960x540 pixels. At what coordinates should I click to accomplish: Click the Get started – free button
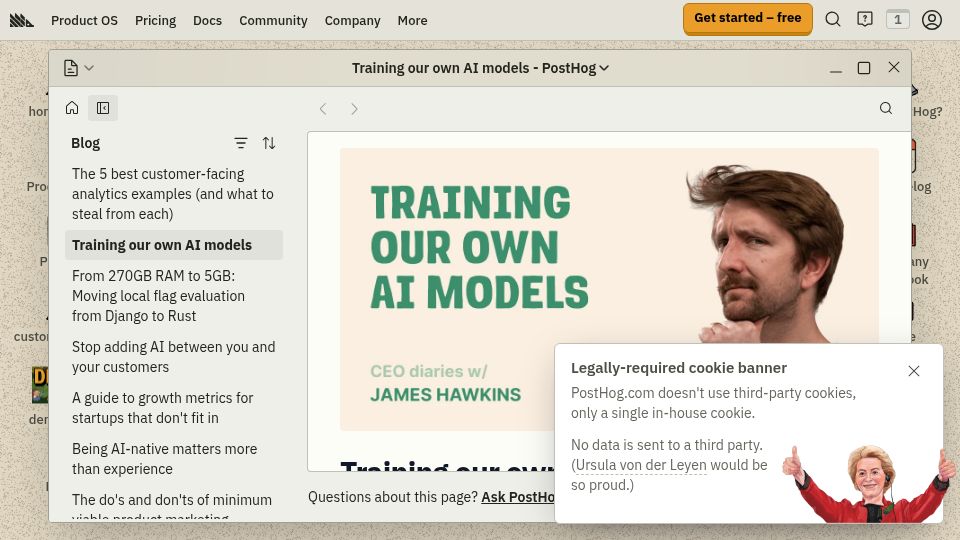[x=748, y=18]
